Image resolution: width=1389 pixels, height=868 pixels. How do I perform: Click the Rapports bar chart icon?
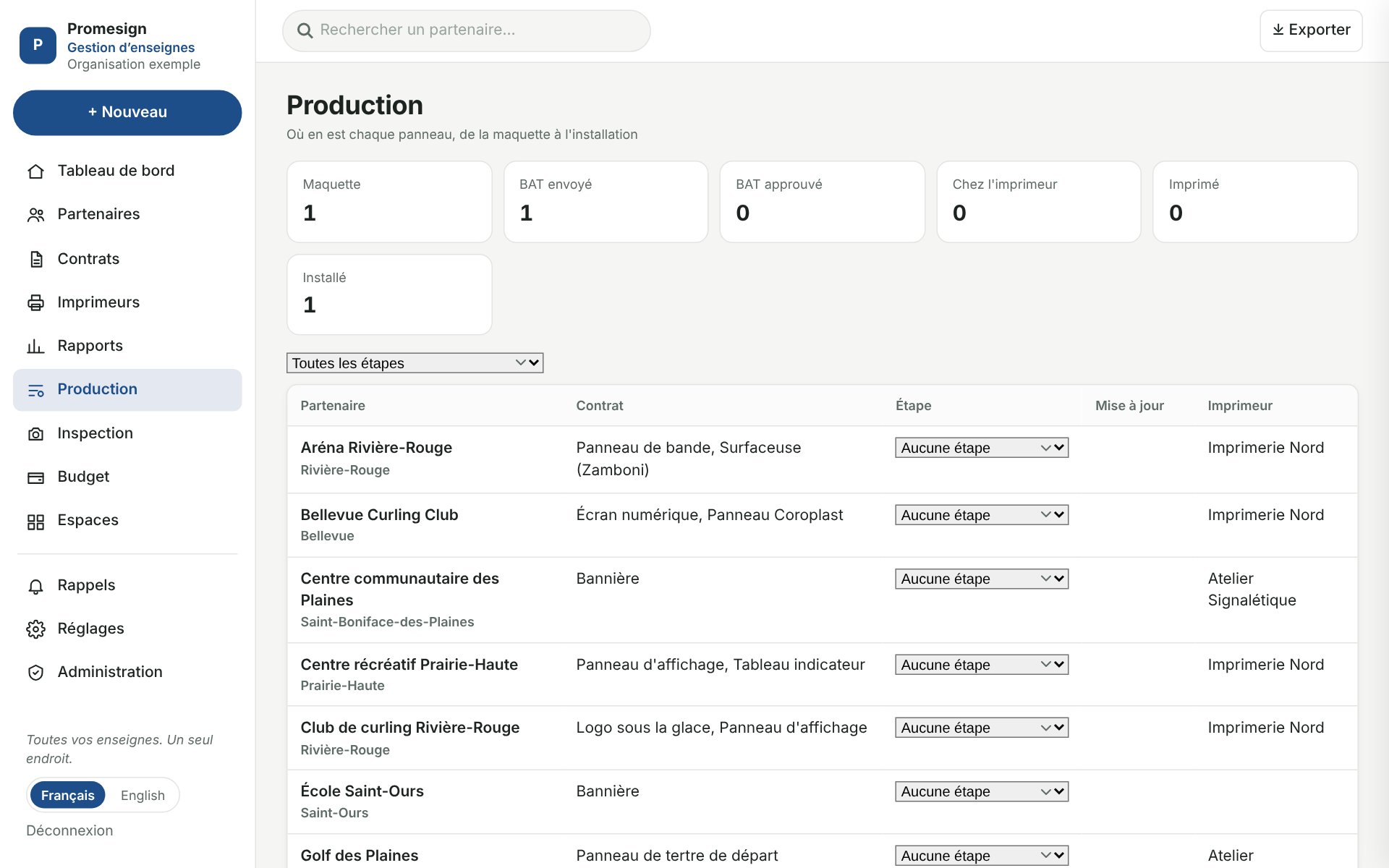coord(35,346)
